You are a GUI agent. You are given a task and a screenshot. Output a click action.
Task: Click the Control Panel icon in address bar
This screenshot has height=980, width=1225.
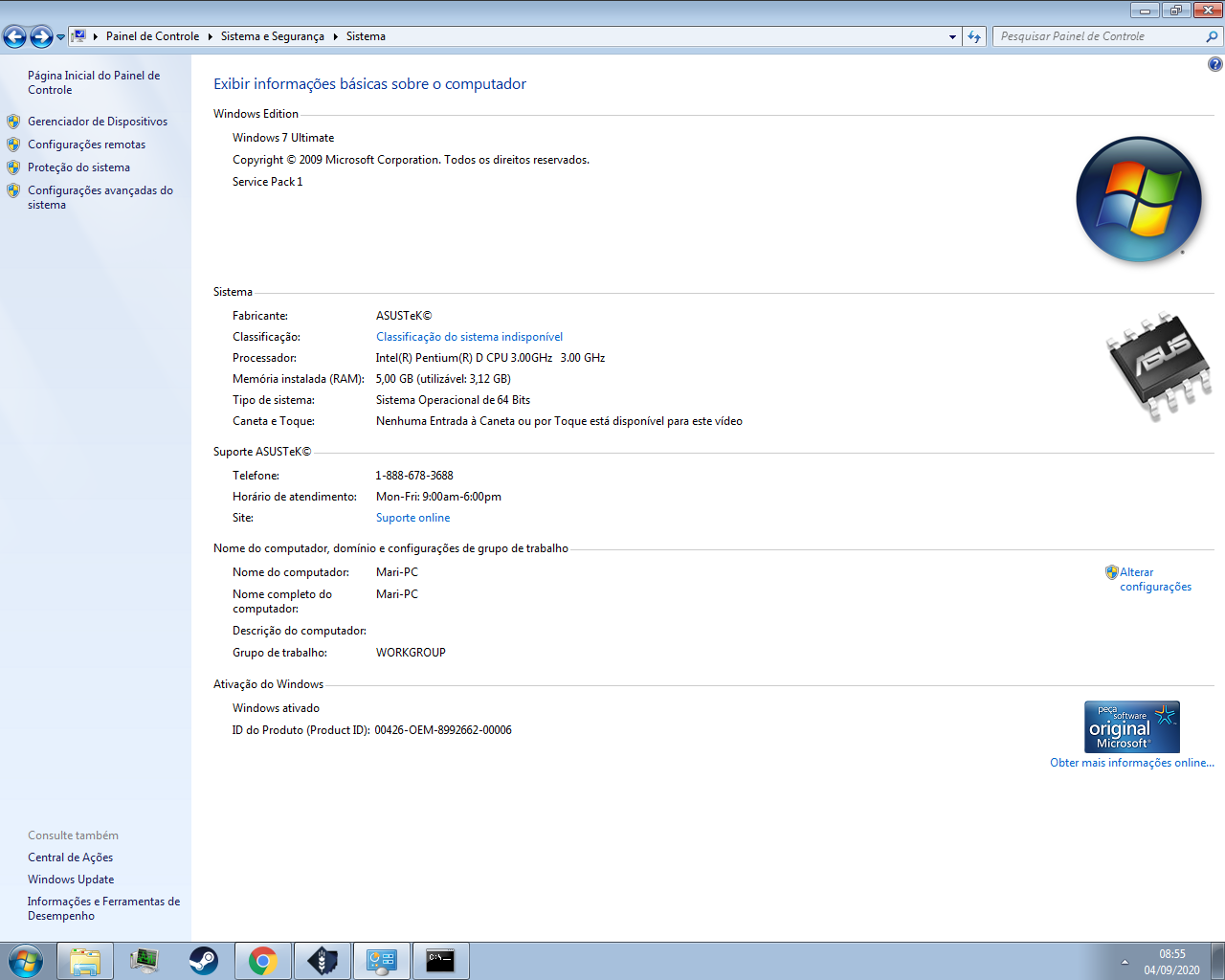click(x=79, y=36)
